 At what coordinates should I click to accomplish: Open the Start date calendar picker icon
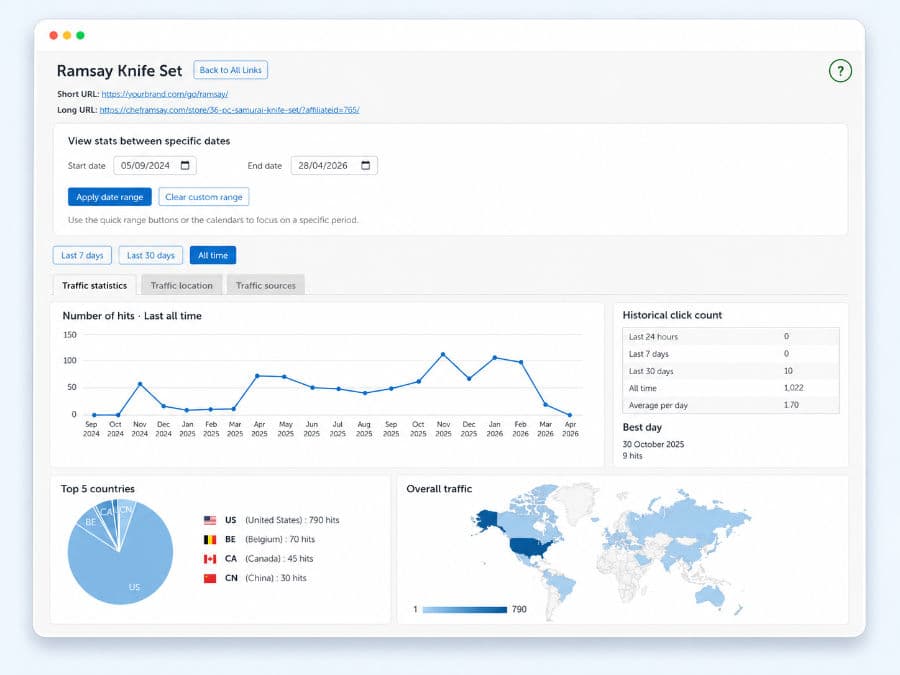185,165
